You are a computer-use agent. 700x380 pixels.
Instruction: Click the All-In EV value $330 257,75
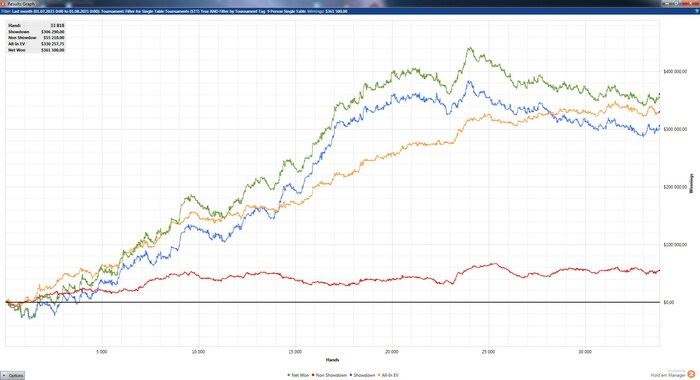(53, 44)
